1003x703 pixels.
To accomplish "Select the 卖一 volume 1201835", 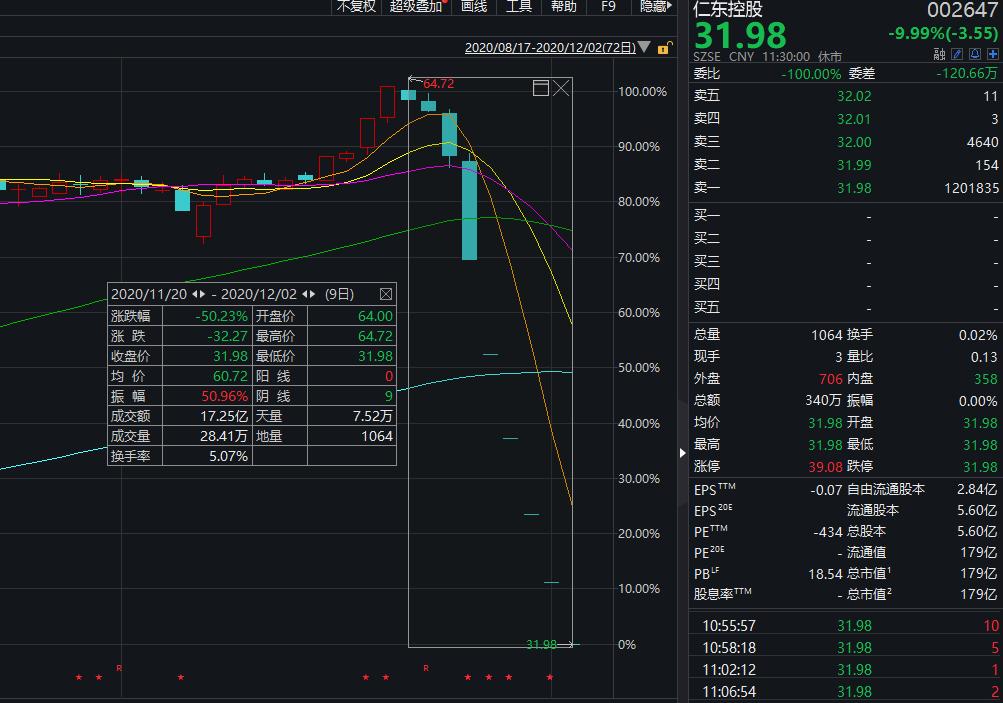I will (971, 188).
